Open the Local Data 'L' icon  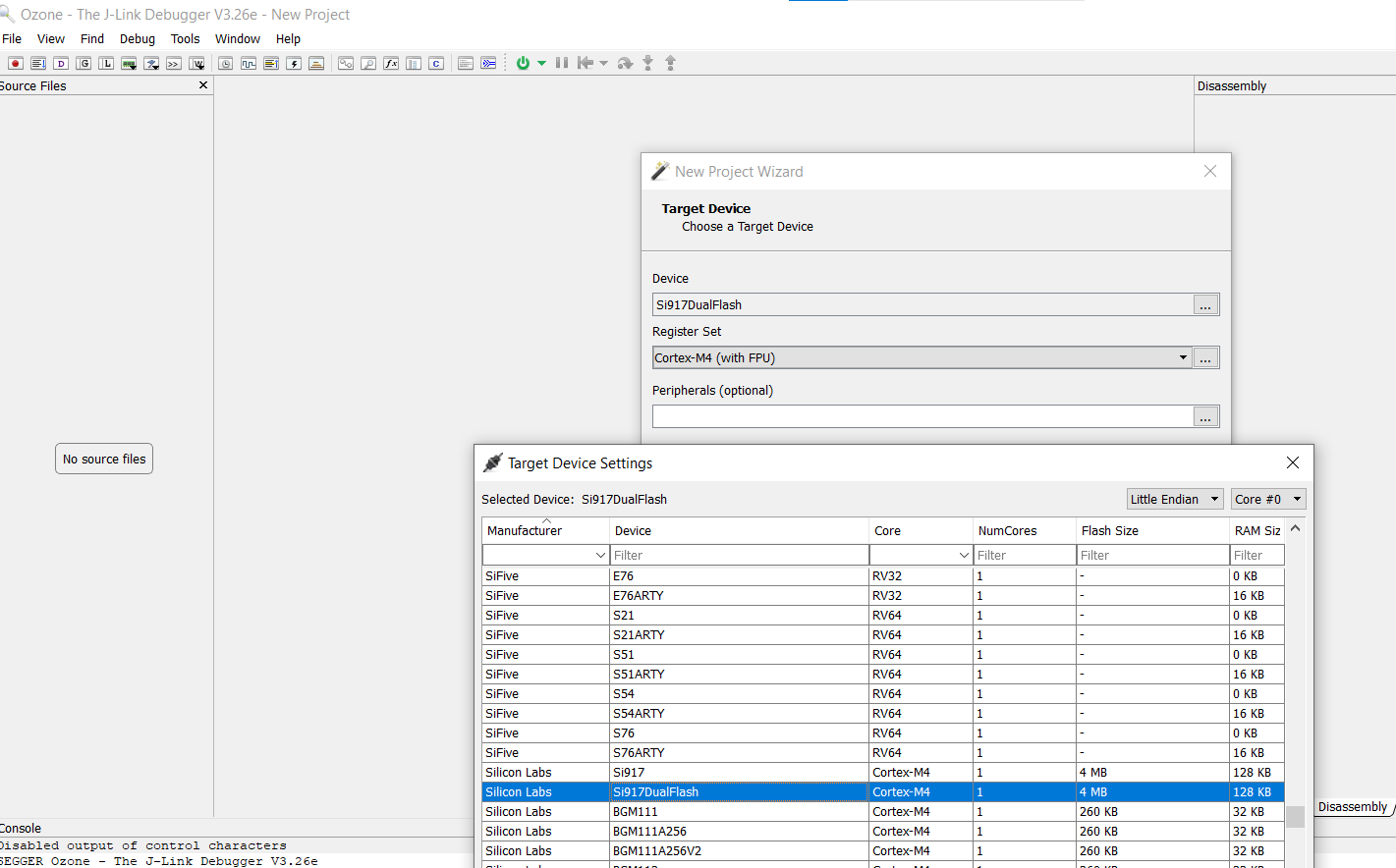click(x=106, y=63)
